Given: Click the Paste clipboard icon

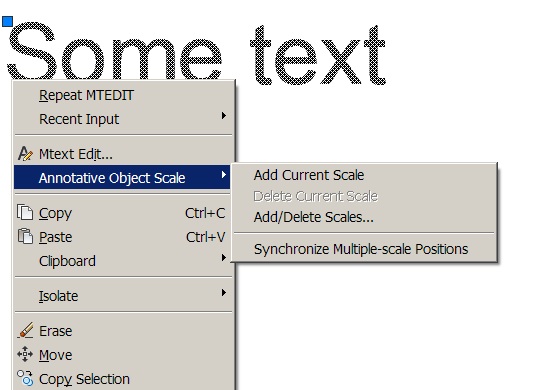Looking at the screenshot, I should pyautogui.click(x=25, y=236).
